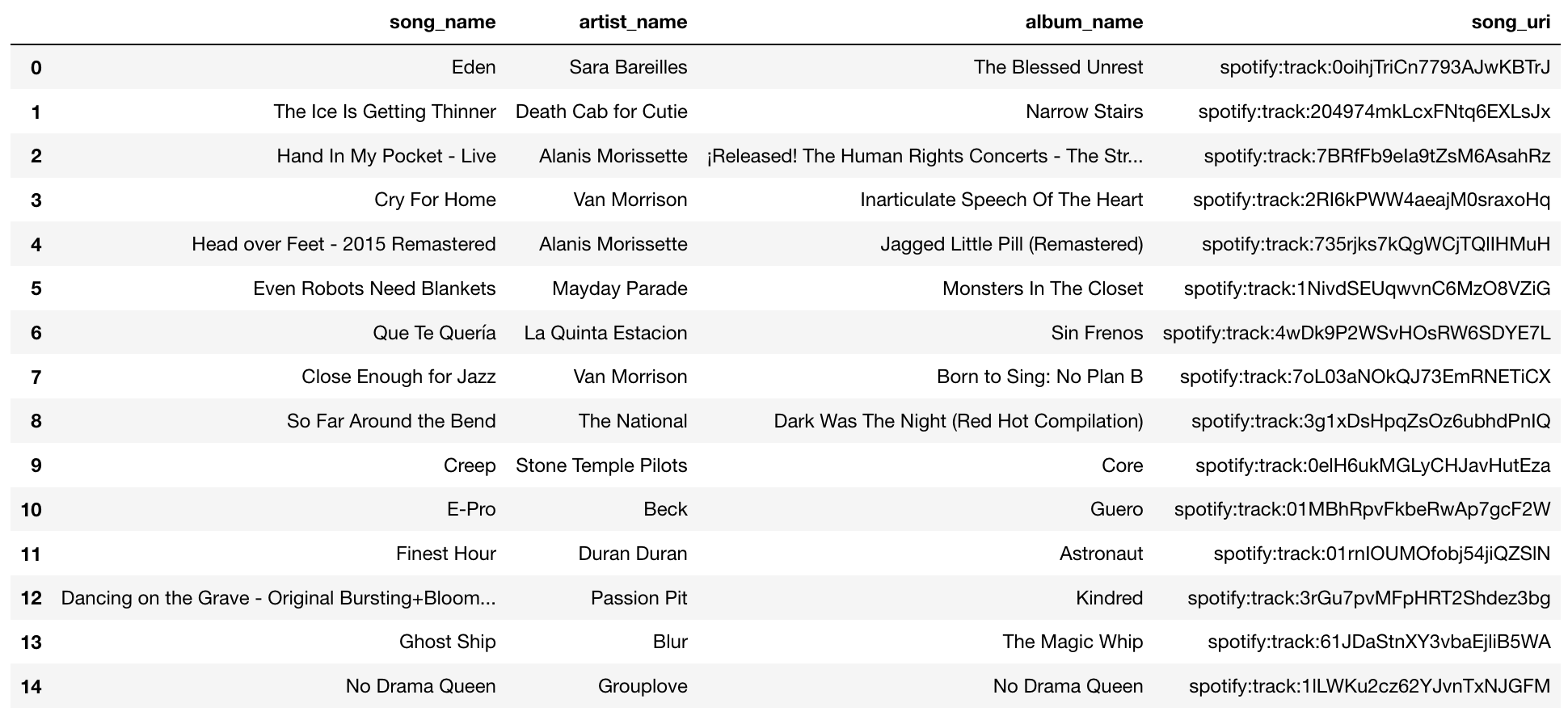Select 'The Magic Whip' album cell
This screenshot has height=716, width=1568.
click(1073, 642)
